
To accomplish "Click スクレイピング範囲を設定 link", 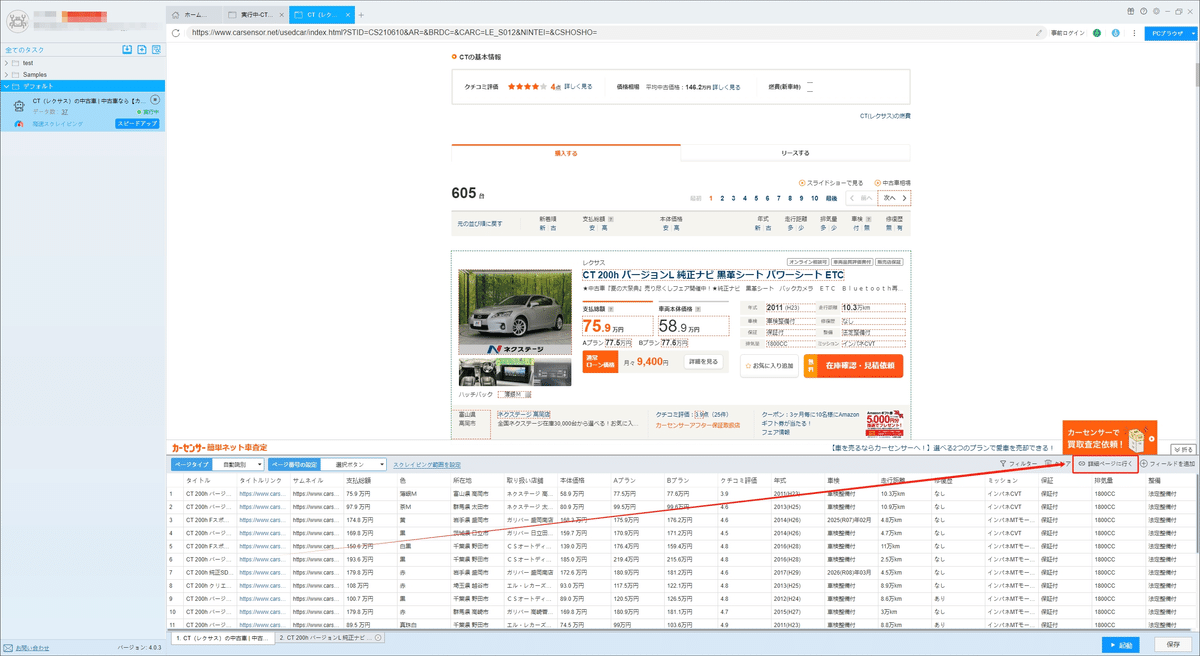I will click(427, 464).
